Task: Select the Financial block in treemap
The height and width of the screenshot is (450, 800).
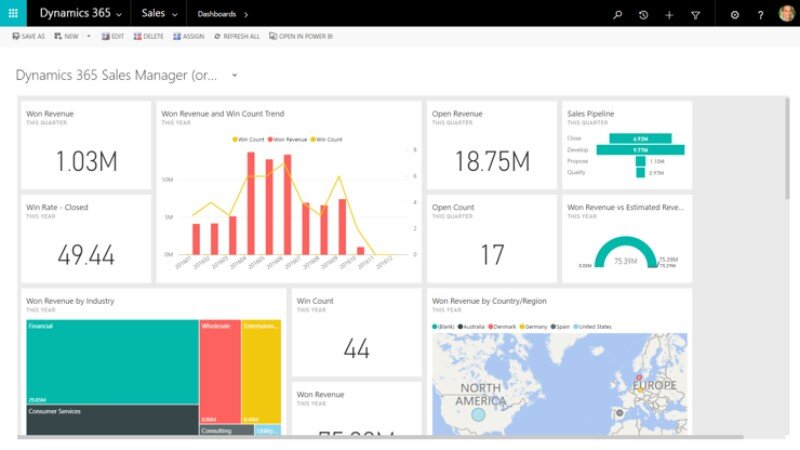Action: pyautogui.click(x=110, y=362)
